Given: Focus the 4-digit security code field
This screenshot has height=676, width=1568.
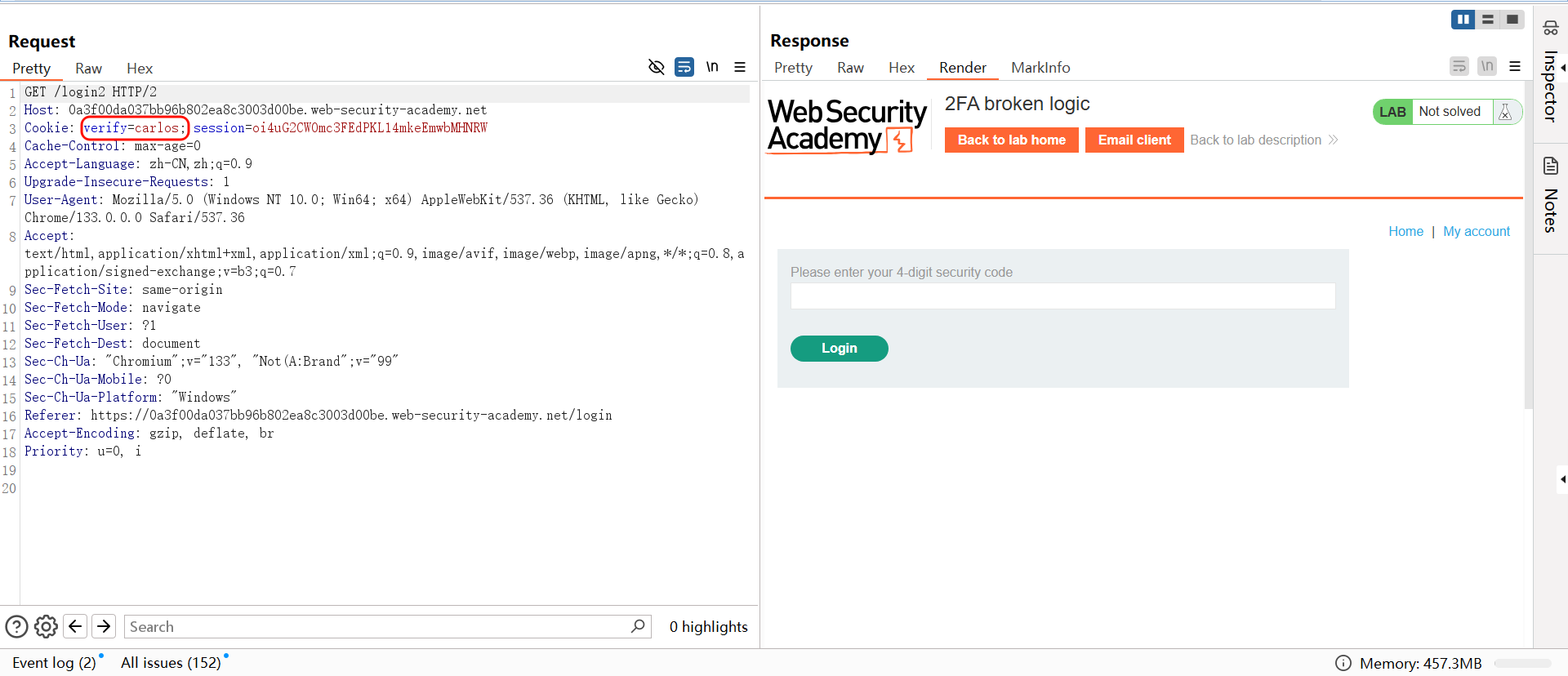Looking at the screenshot, I should pyautogui.click(x=1062, y=296).
